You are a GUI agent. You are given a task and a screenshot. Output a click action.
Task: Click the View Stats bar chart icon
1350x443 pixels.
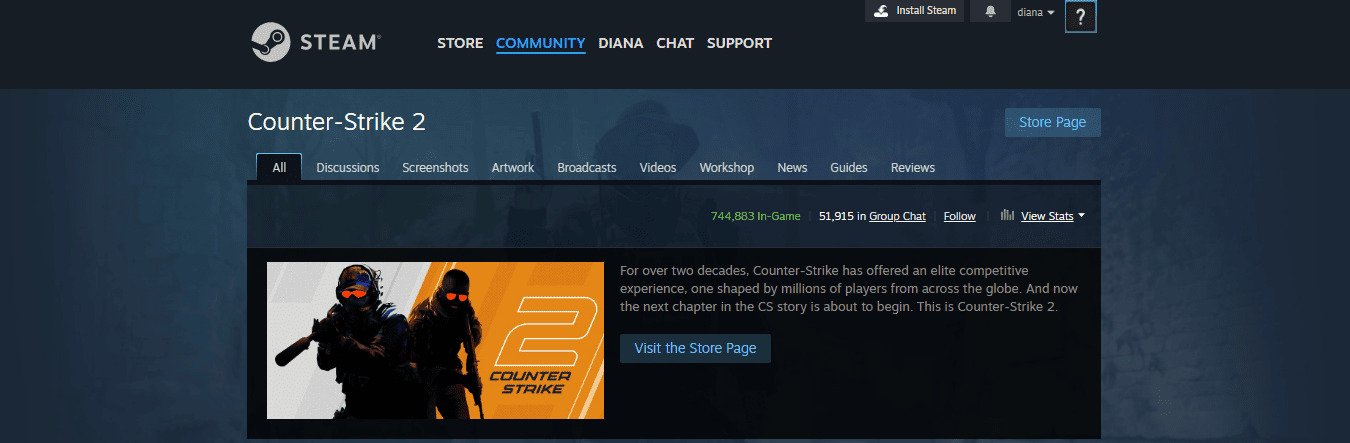(x=1007, y=215)
